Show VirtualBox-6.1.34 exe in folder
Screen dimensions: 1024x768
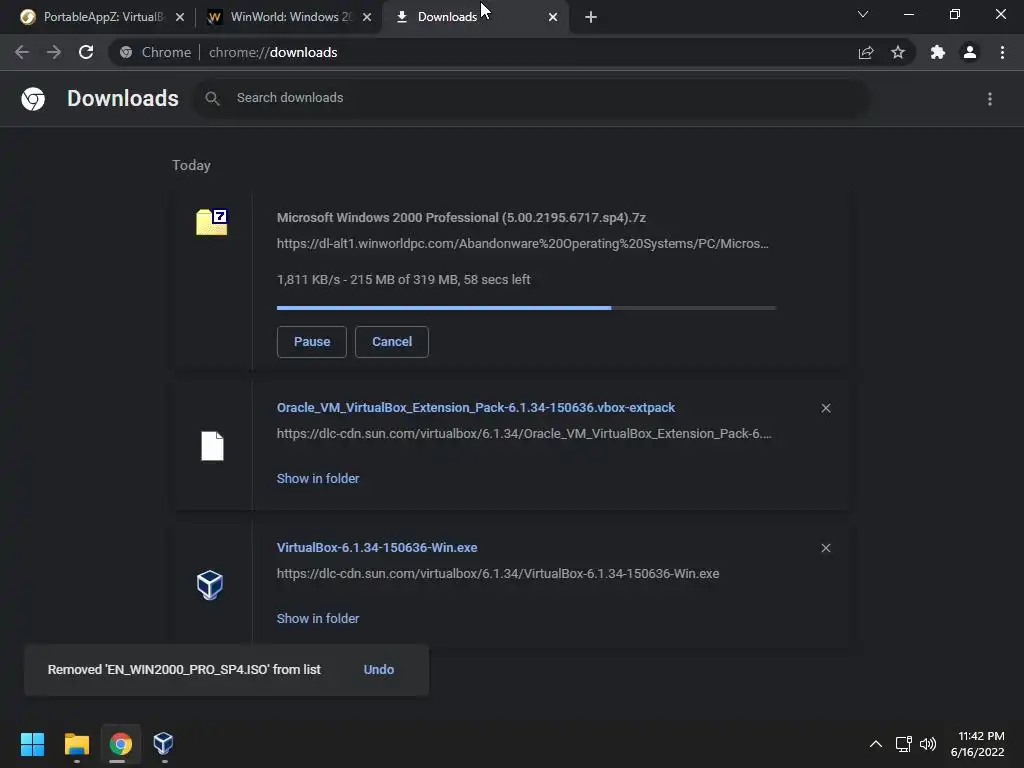point(318,618)
